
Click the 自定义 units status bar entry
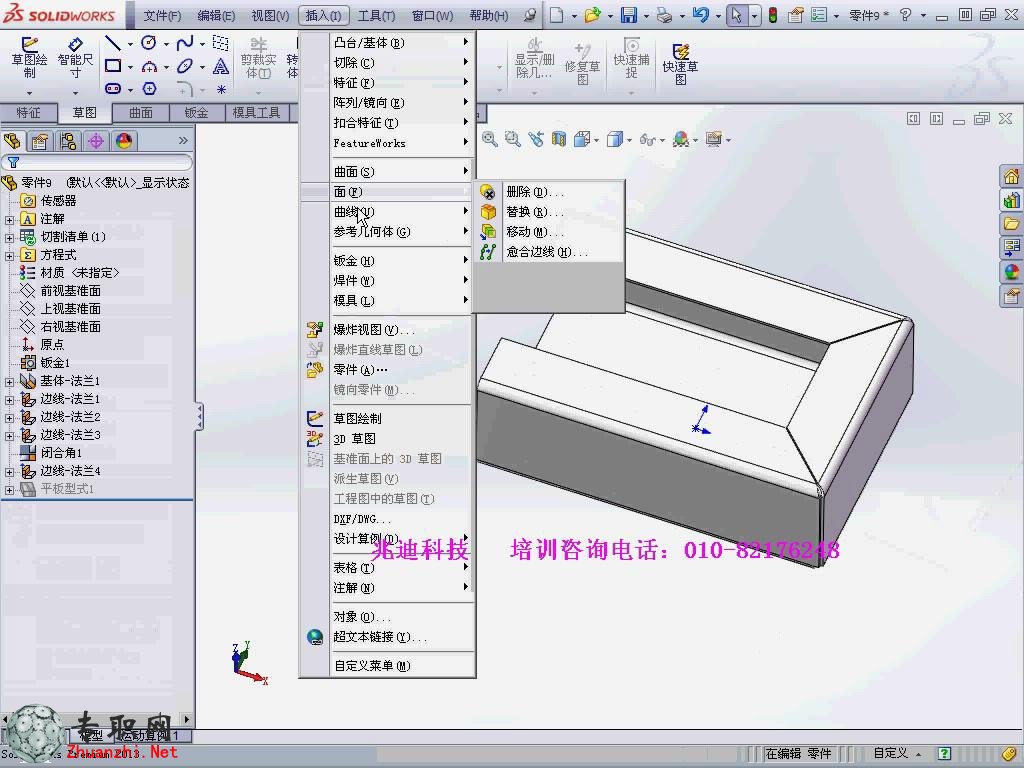tap(891, 754)
